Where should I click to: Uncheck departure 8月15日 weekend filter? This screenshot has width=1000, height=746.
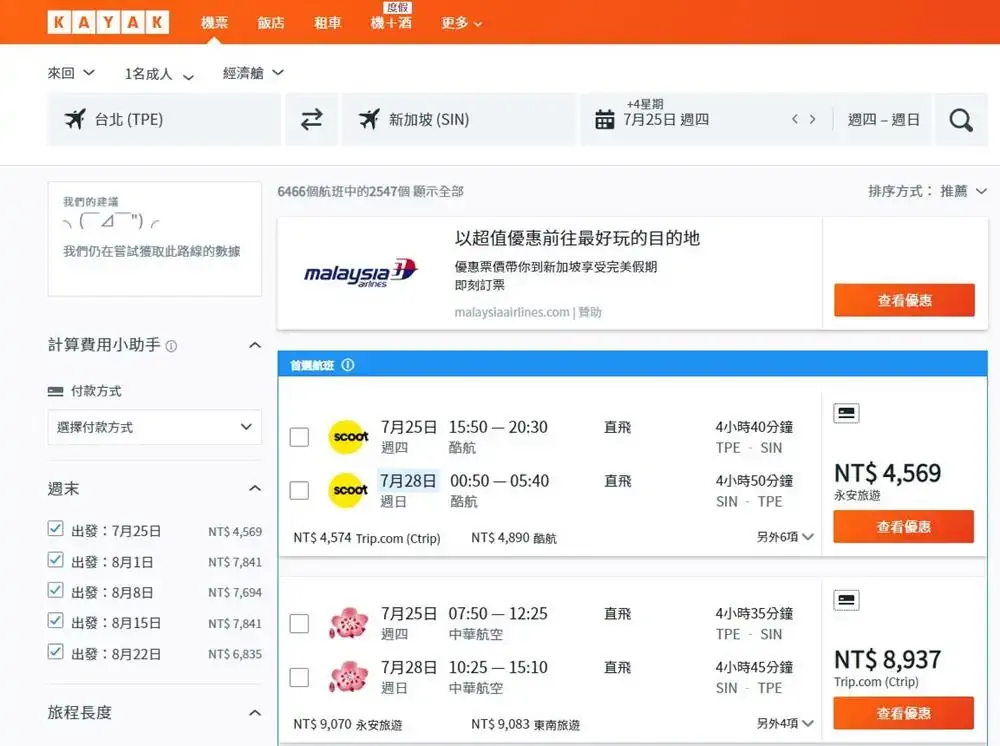[x=55, y=620]
